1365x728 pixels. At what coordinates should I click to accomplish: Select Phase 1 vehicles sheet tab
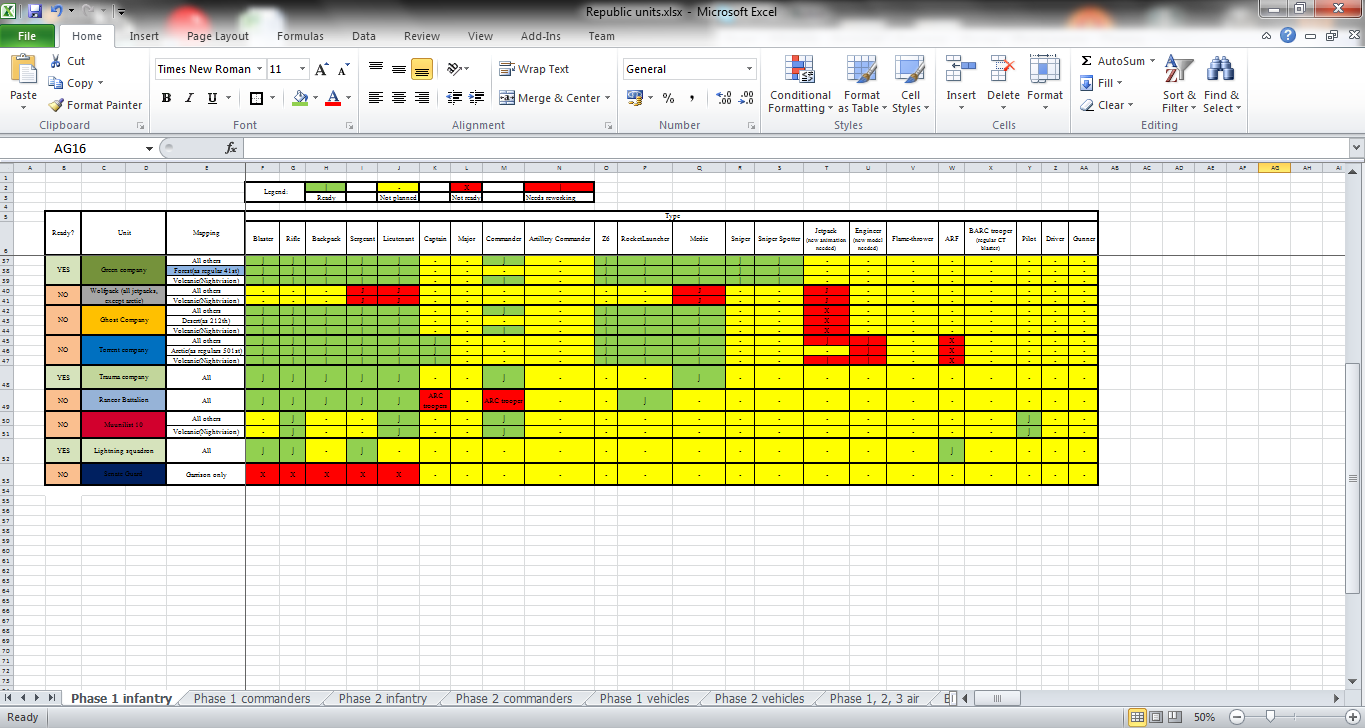point(645,698)
